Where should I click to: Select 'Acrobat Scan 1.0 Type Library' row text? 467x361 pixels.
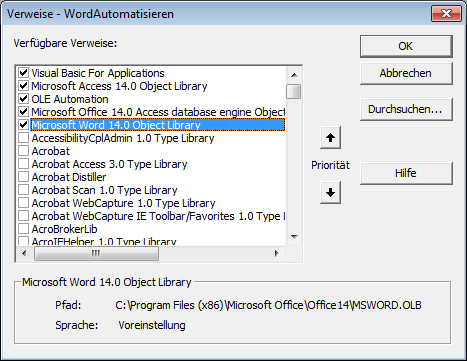105,190
